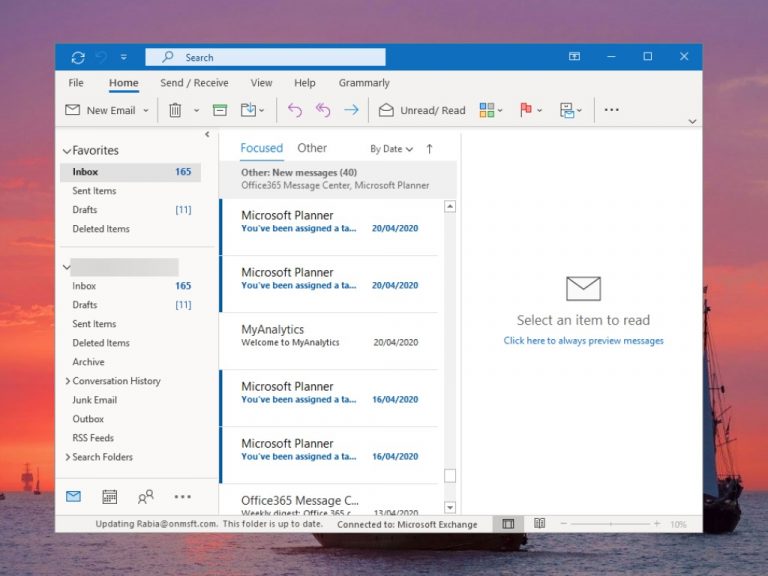768x576 pixels.
Task: Click the Send/Receive sync icon in title bar
Action: (78, 57)
